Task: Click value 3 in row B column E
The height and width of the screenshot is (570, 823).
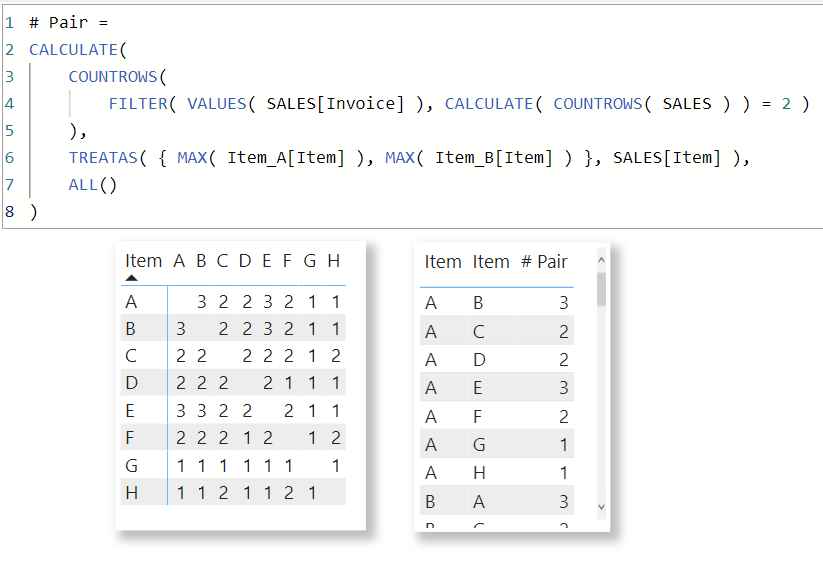Action: pyautogui.click(x=268, y=329)
